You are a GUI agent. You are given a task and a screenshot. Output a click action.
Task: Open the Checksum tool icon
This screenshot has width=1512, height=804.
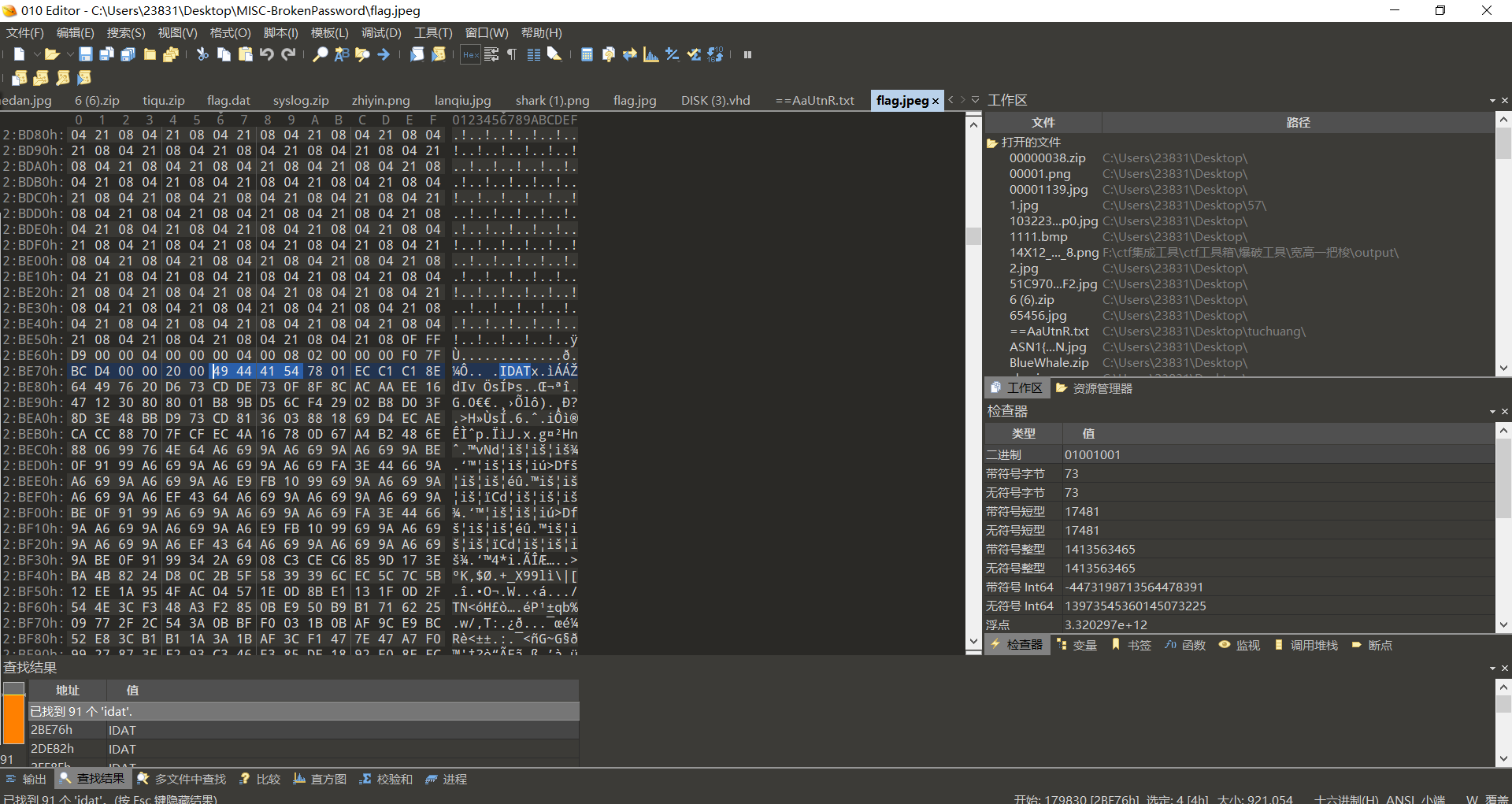point(694,54)
